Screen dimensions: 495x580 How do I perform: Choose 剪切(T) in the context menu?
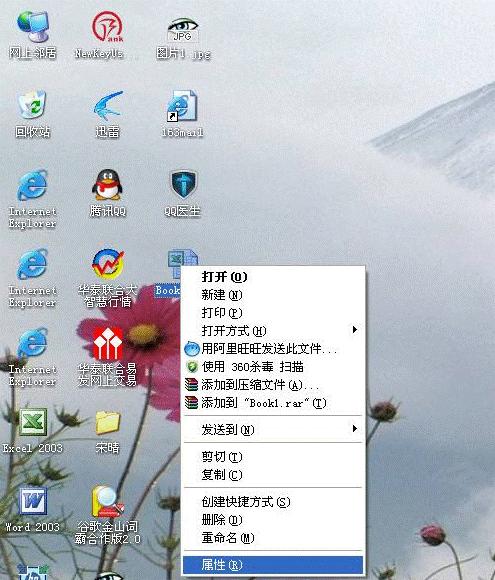(273, 457)
